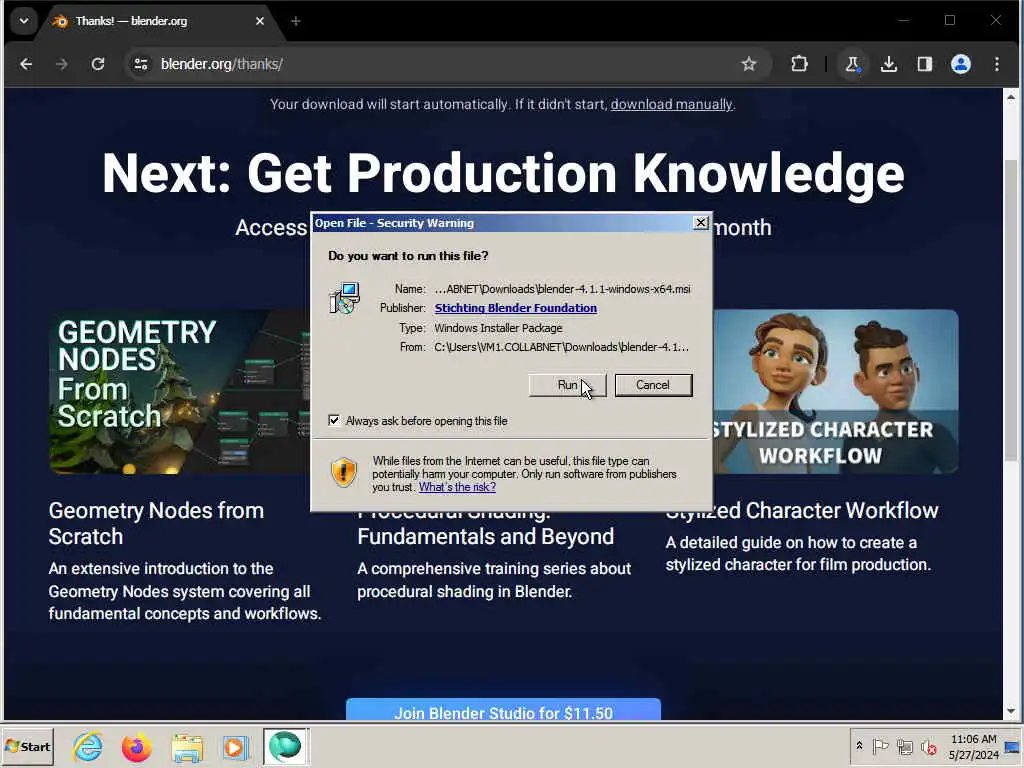Reload the blender.org page
Screen dimensions: 1024x768
pyautogui.click(x=98, y=64)
